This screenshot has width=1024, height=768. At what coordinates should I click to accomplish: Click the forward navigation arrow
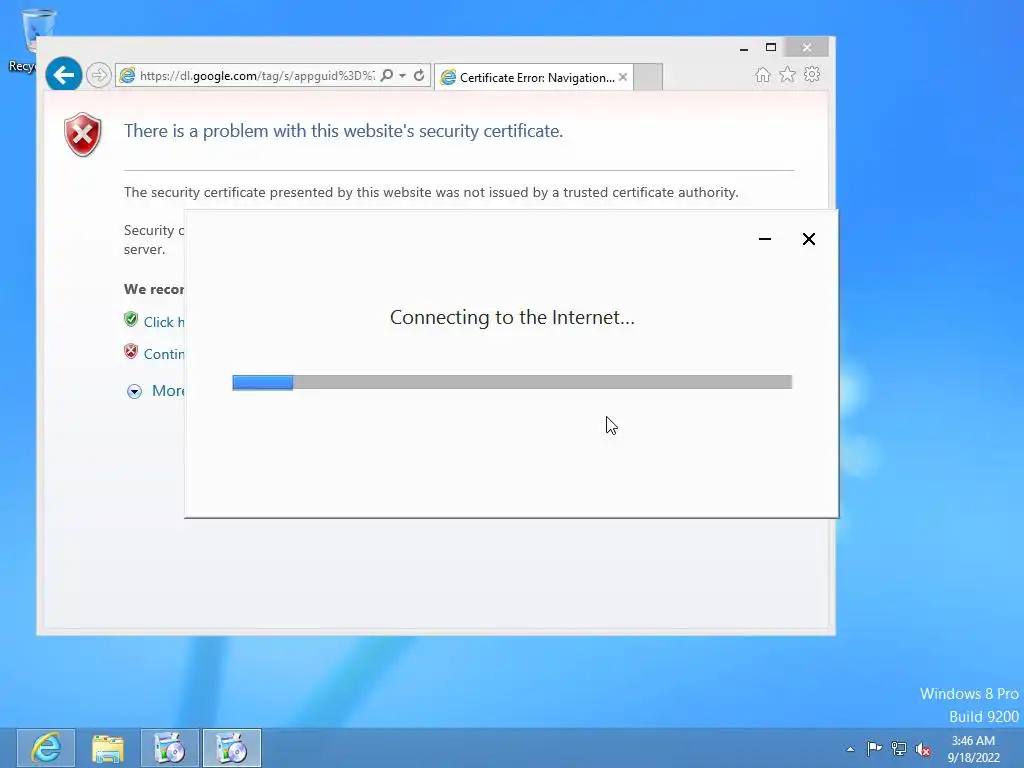pos(99,75)
